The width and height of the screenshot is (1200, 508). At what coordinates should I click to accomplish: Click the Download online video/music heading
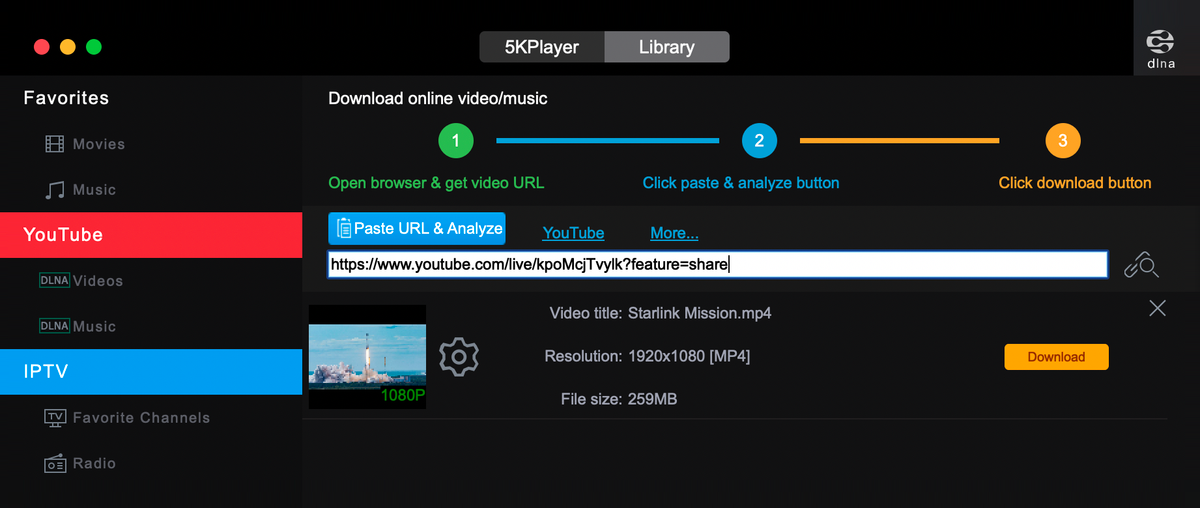click(x=438, y=99)
